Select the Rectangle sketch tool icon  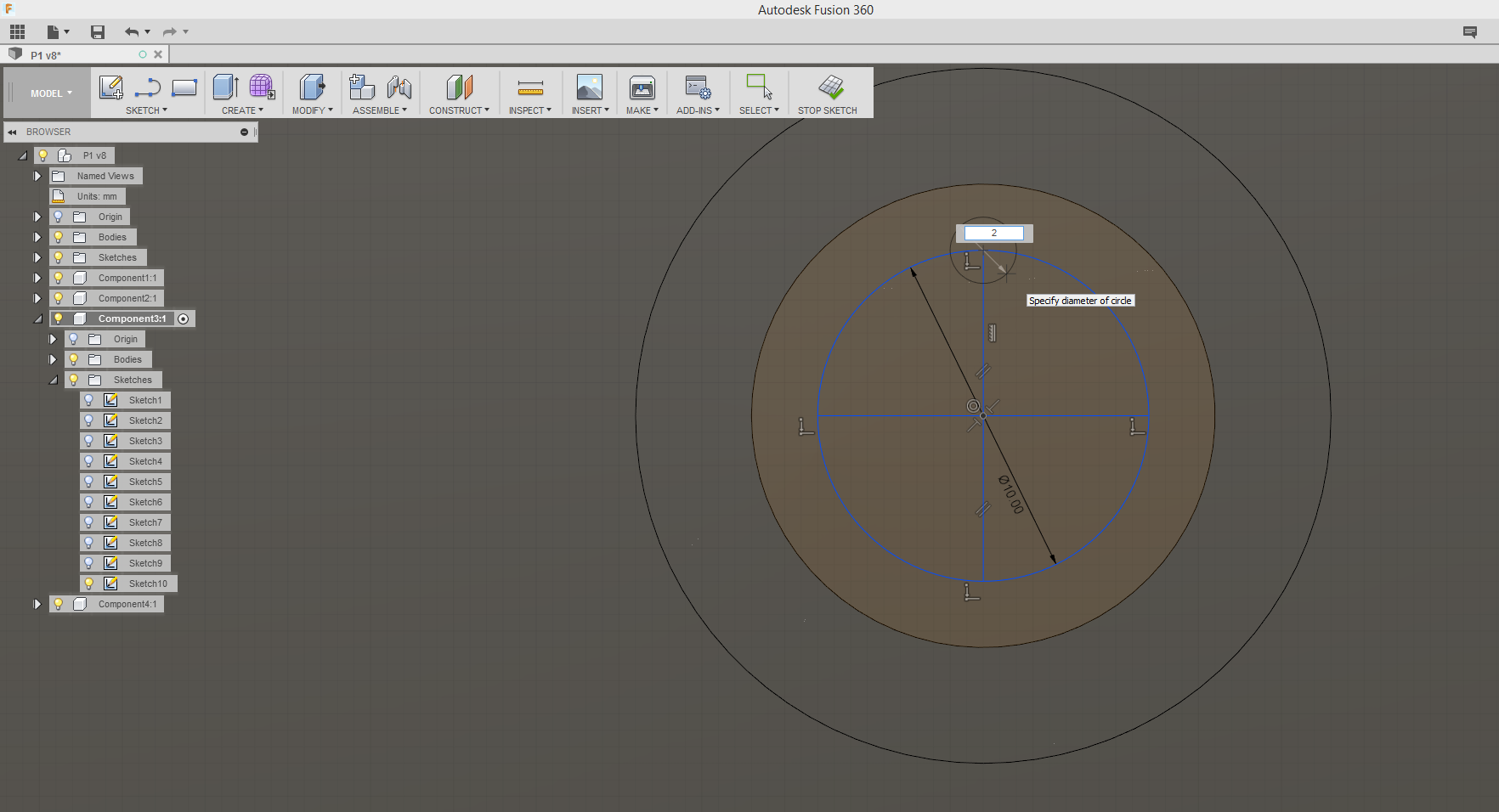184,87
